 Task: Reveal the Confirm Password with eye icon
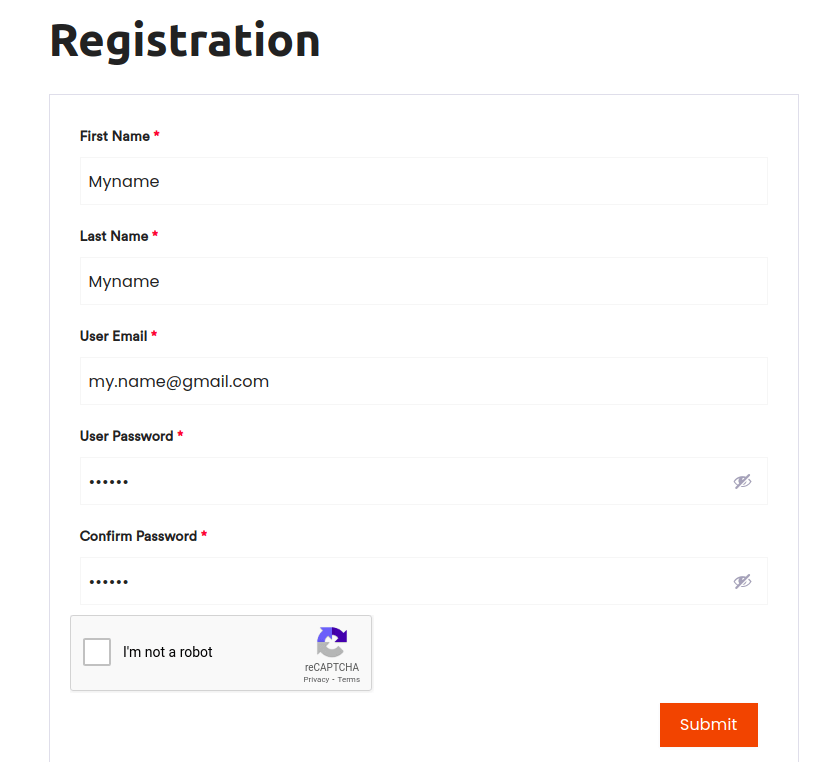click(x=742, y=581)
